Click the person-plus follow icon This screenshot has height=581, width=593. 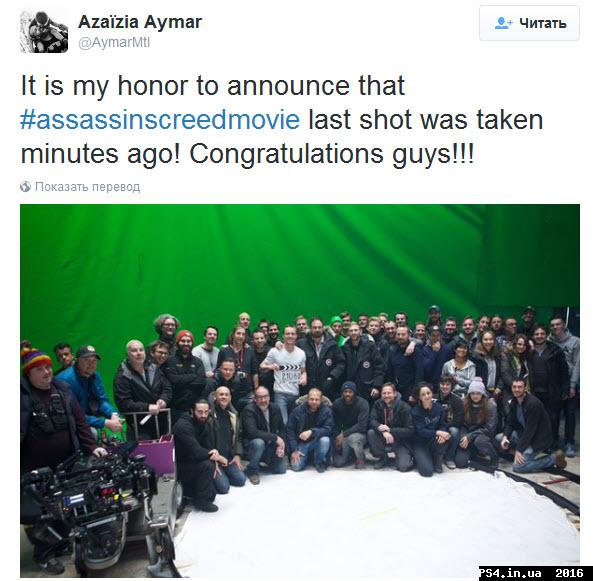(503, 23)
